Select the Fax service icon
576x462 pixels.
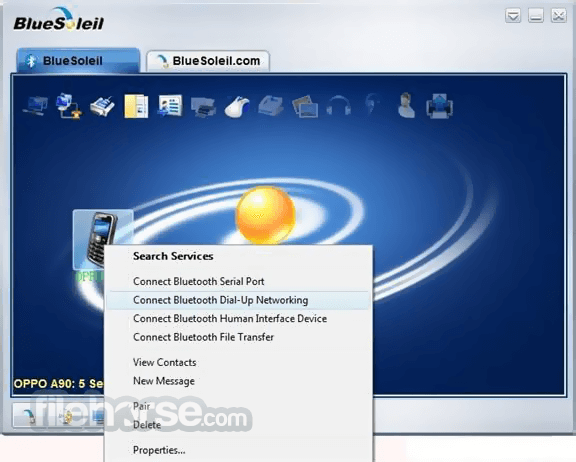click(271, 106)
